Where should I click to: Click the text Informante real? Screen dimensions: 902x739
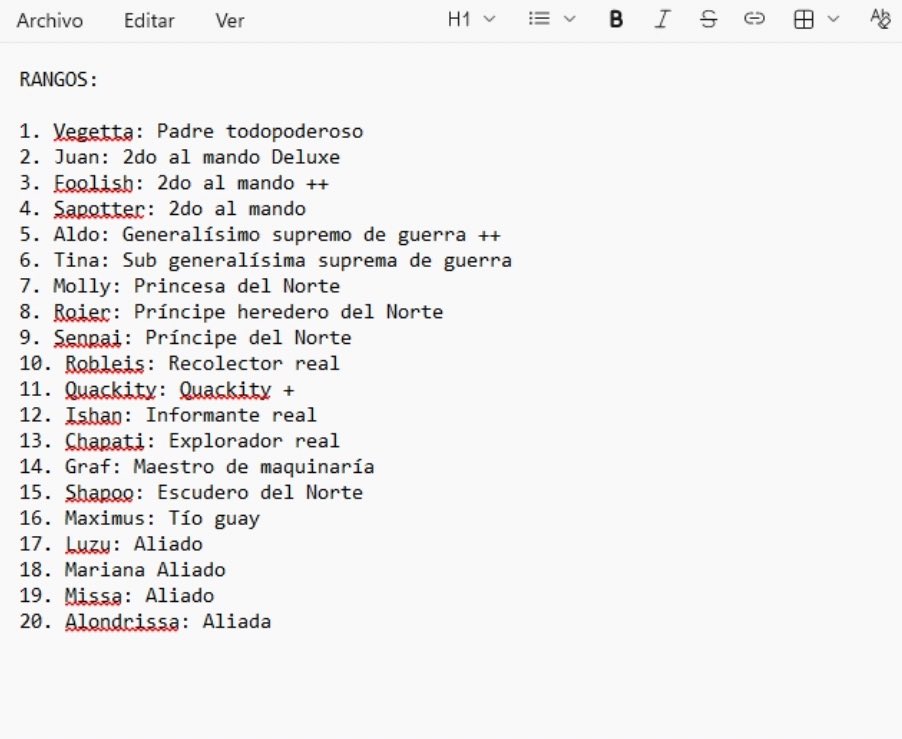pos(231,415)
